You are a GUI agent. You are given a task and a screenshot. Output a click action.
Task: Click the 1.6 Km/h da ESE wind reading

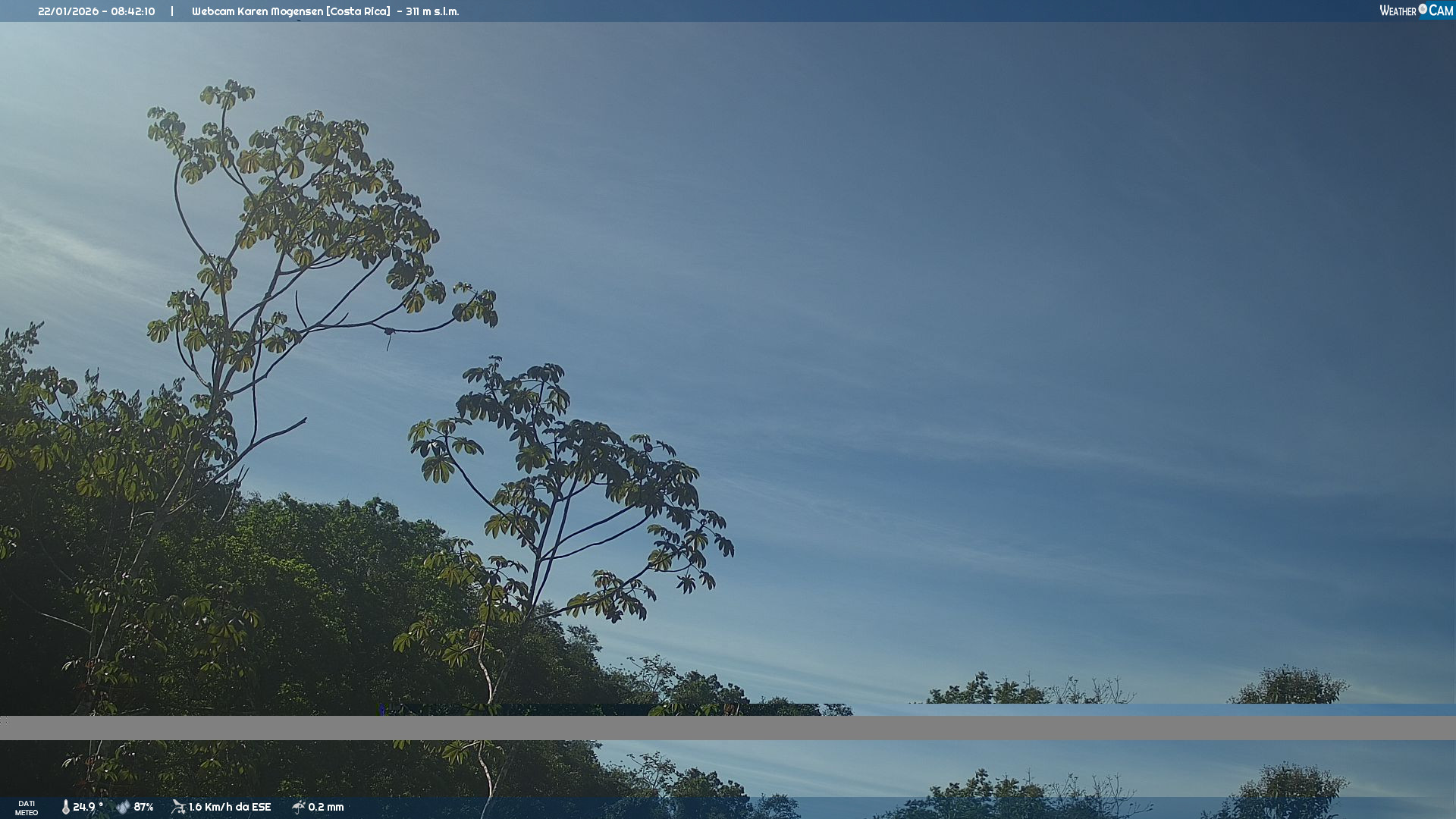click(230, 807)
